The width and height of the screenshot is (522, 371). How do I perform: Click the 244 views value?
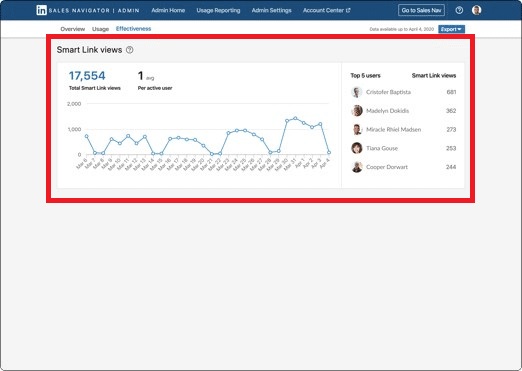click(x=451, y=167)
